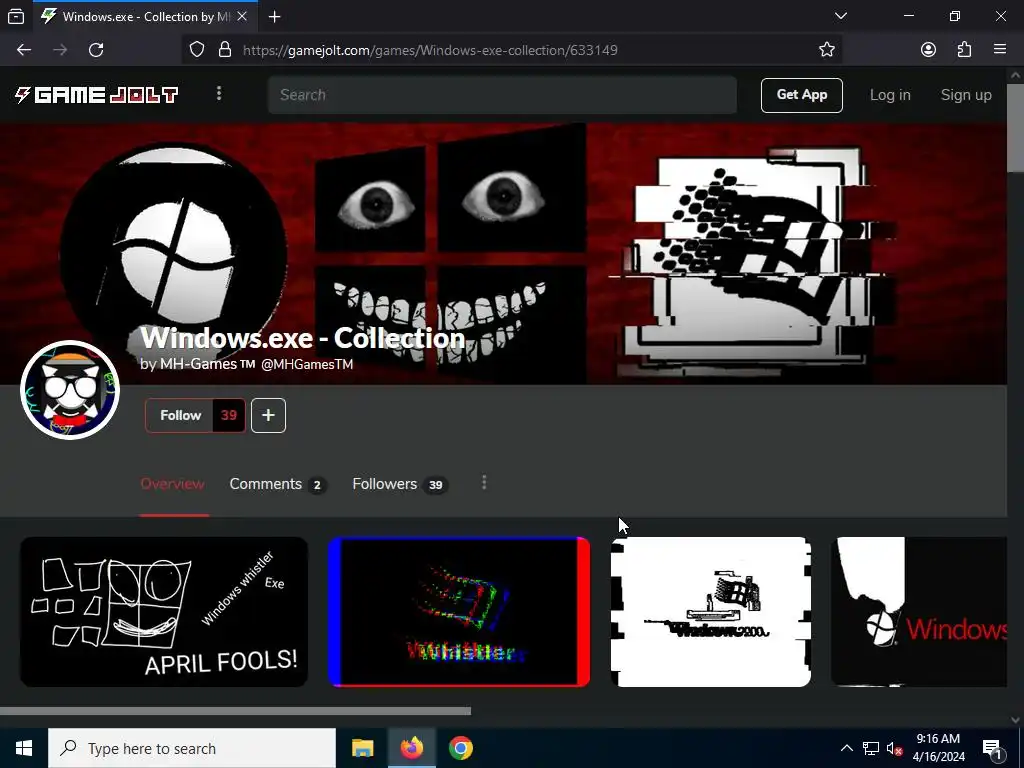
Task: Open the notification center icon
Action: coord(992,748)
